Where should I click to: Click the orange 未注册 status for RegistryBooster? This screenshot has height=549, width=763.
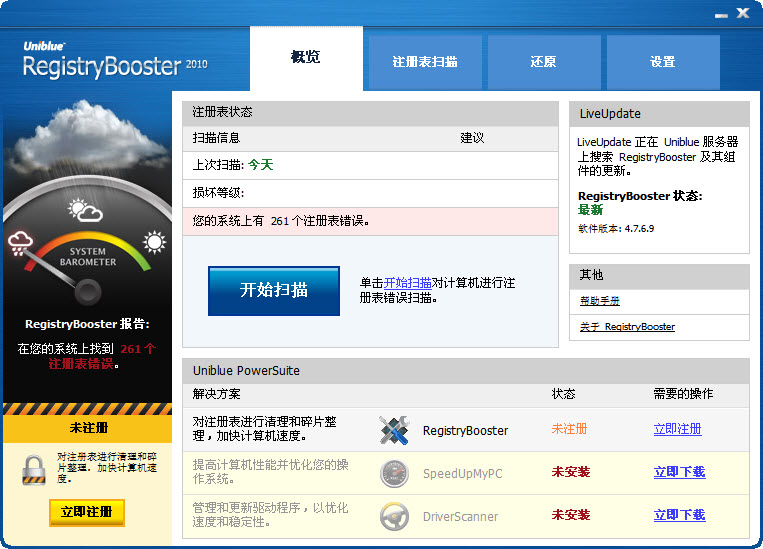click(569, 429)
